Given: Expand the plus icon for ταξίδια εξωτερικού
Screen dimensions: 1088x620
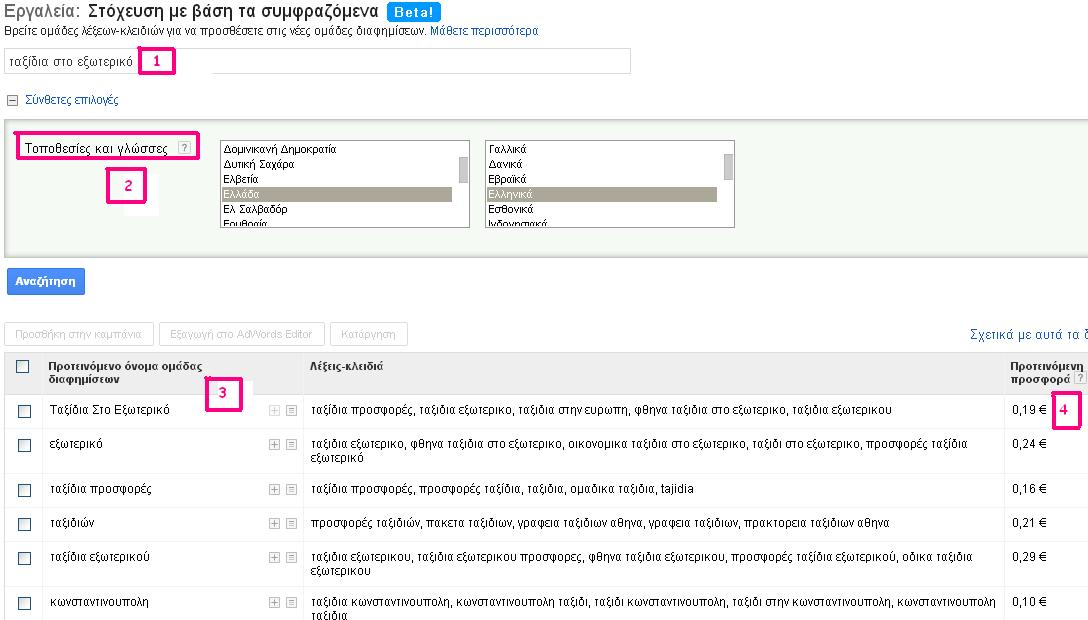Looking at the screenshot, I should tap(275, 558).
